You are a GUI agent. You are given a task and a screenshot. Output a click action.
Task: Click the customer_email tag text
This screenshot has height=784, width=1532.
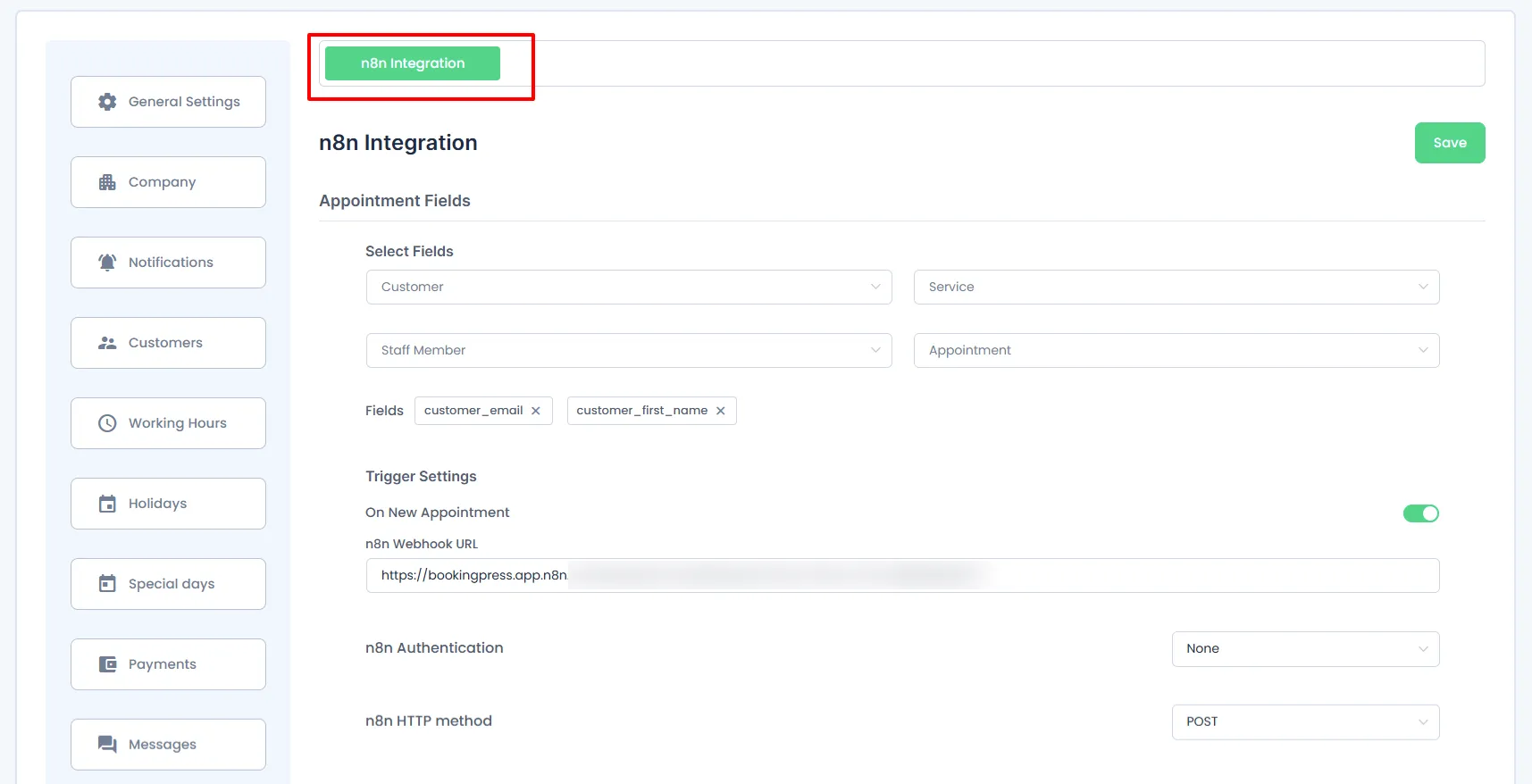[x=473, y=411]
